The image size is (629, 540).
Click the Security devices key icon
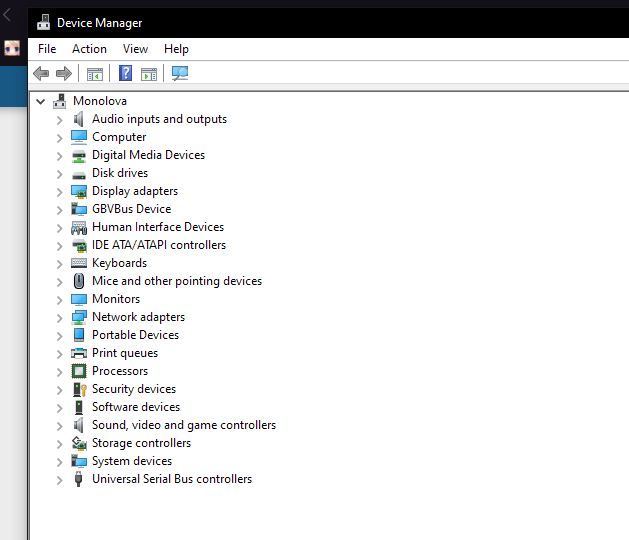(79, 389)
